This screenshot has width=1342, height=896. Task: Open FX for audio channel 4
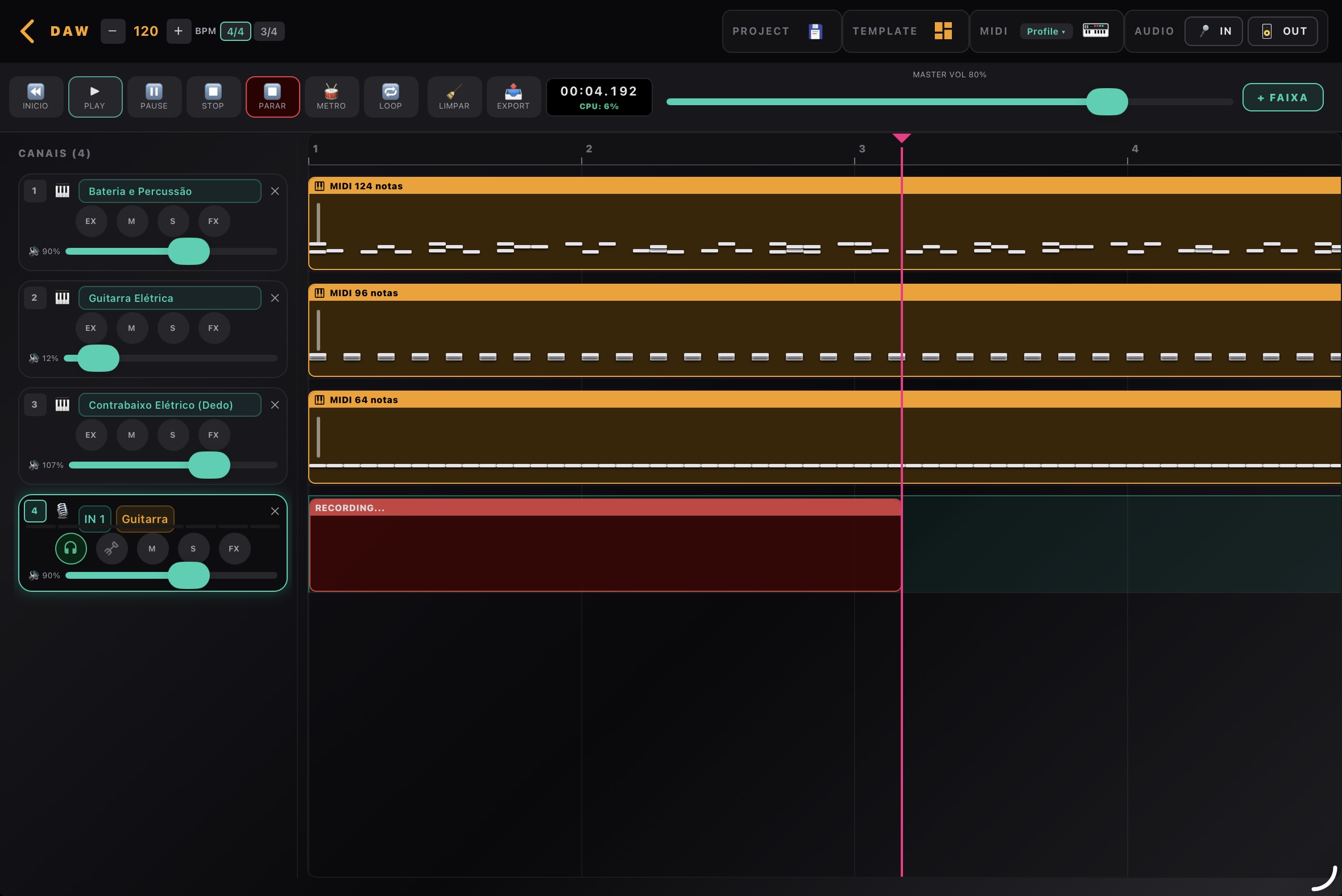tap(234, 549)
